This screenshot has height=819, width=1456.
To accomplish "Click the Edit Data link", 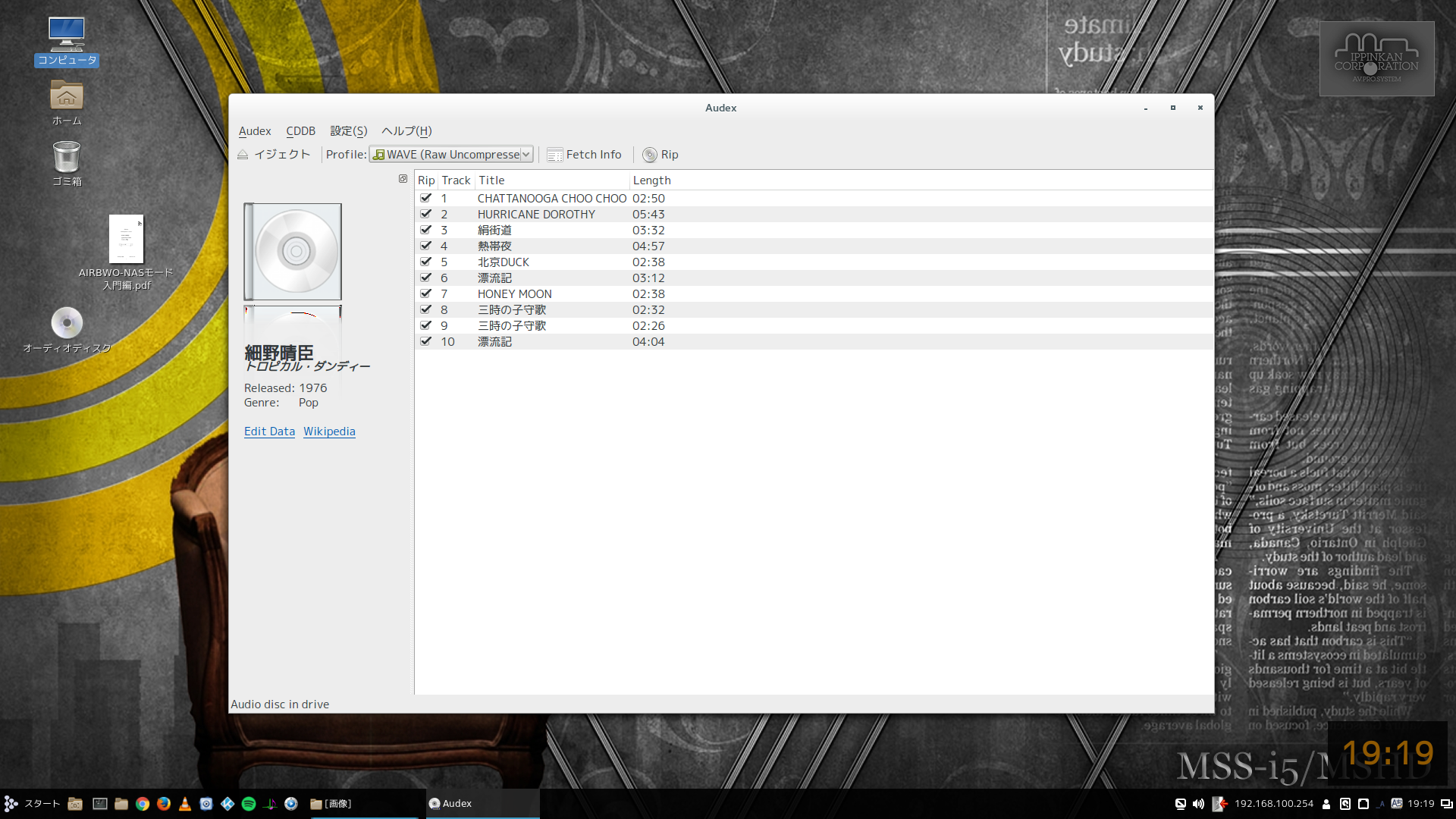I will [x=269, y=431].
